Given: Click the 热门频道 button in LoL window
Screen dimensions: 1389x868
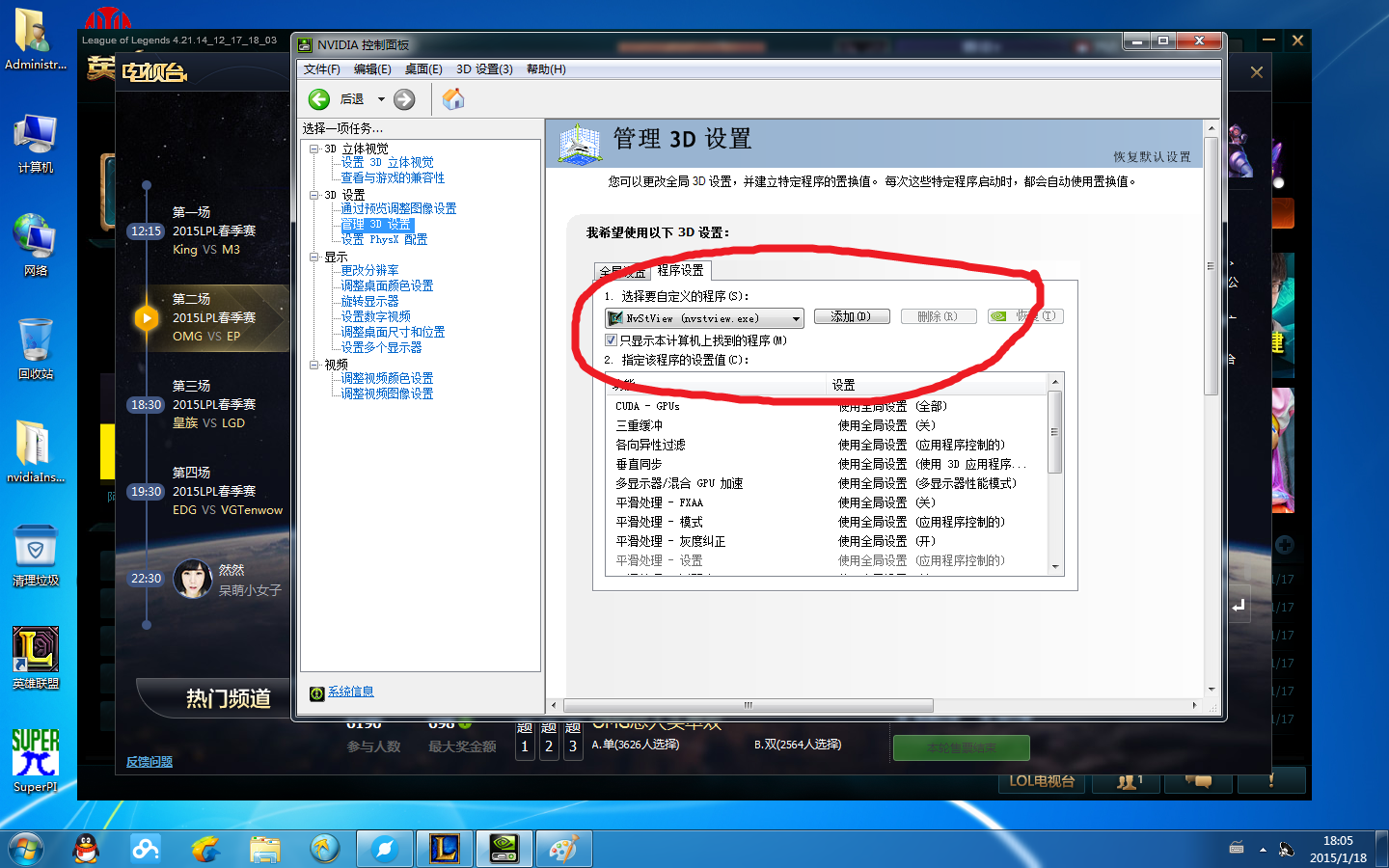Looking at the screenshot, I should (x=229, y=698).
